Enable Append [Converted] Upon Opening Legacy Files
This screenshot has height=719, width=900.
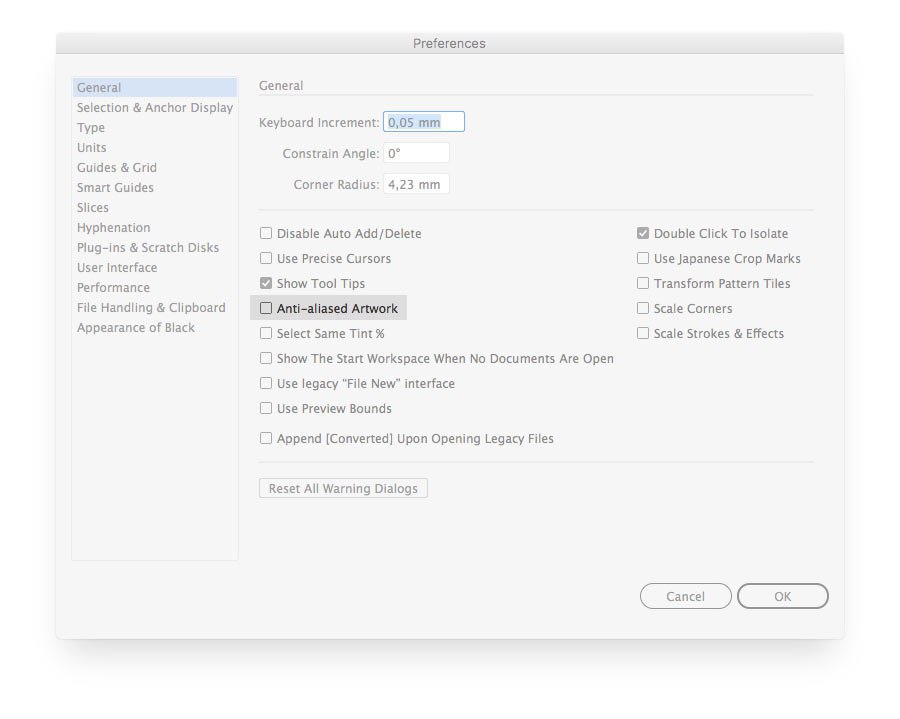[x=266, y=438]
